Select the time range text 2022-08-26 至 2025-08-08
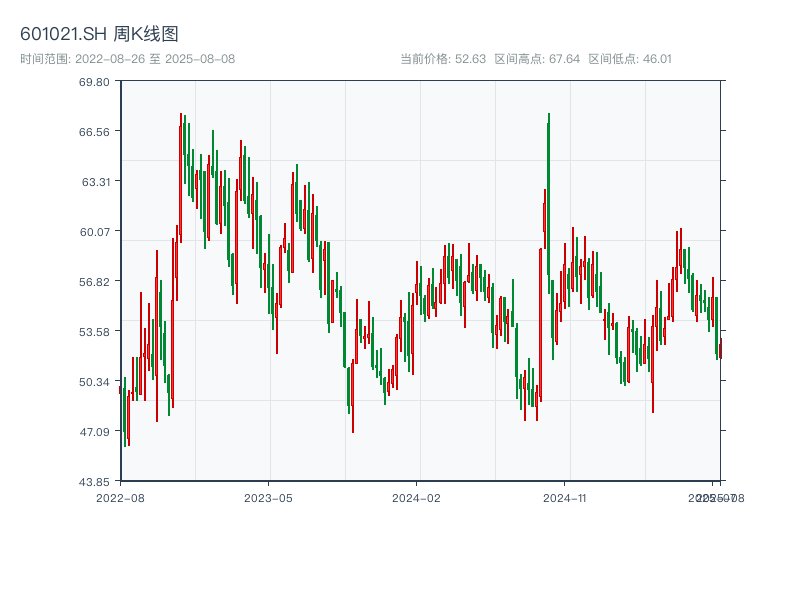800x600 pixels. pyautogui.click(x=155, y=59)
